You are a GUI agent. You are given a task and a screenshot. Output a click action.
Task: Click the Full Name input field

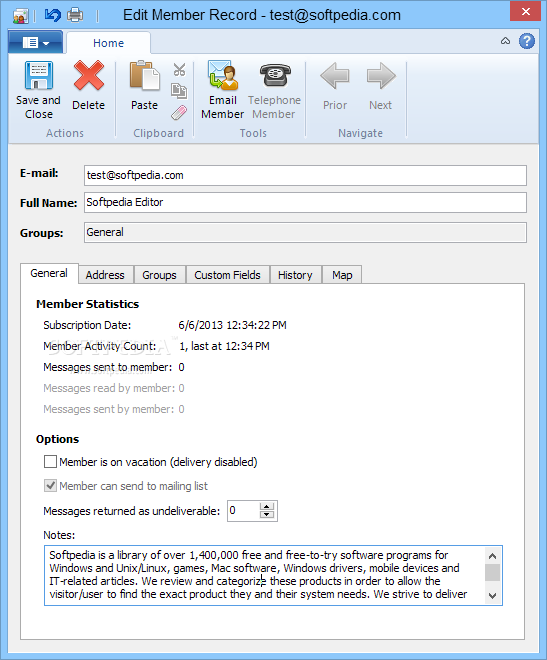(x=305, y=202)
